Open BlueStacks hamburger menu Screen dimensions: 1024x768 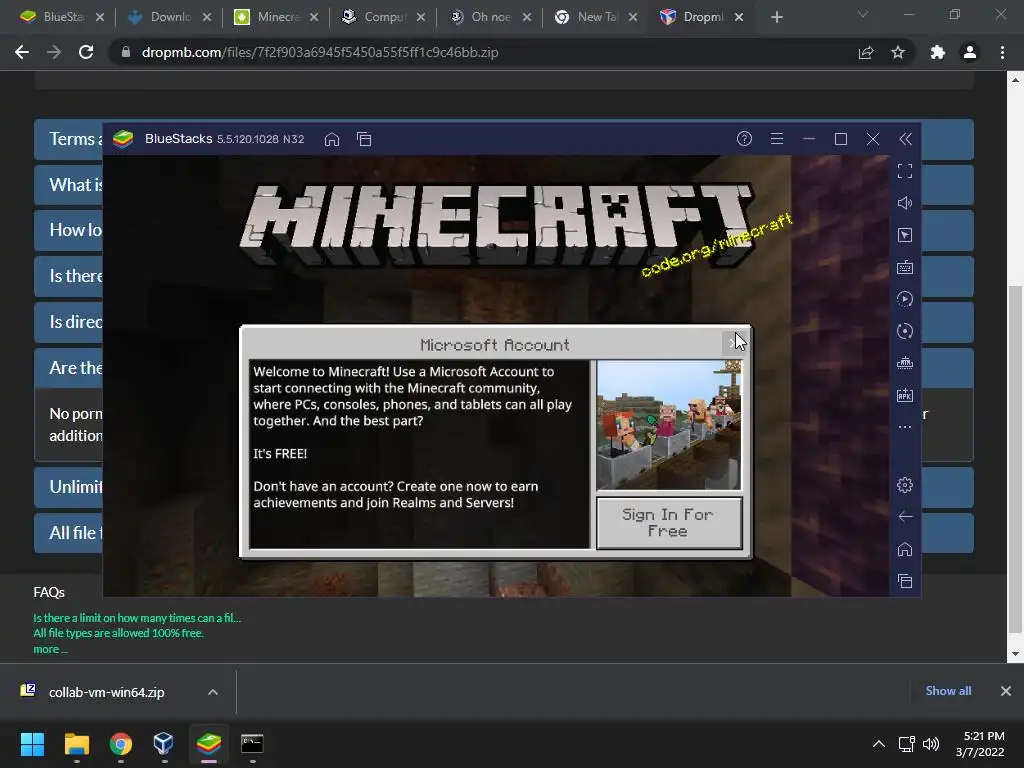[x=776, y=138]
